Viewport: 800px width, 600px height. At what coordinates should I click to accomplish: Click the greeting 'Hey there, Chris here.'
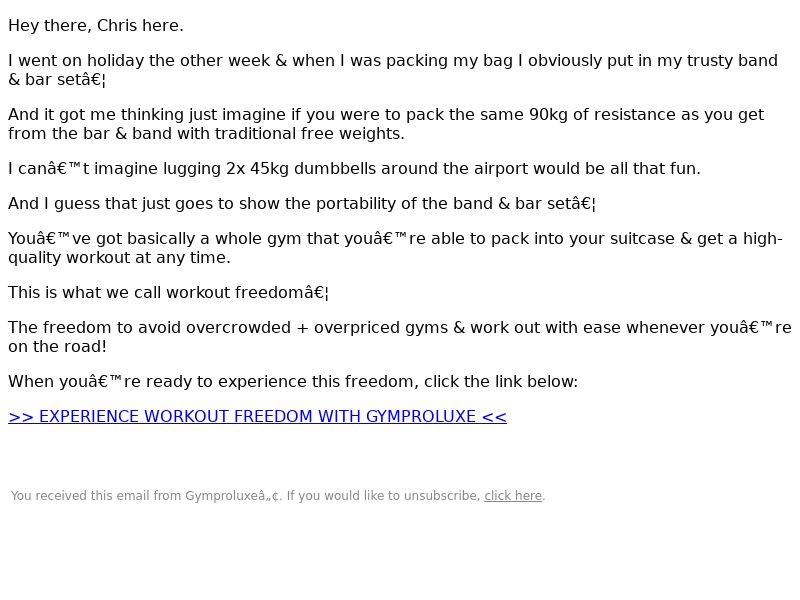96,26
